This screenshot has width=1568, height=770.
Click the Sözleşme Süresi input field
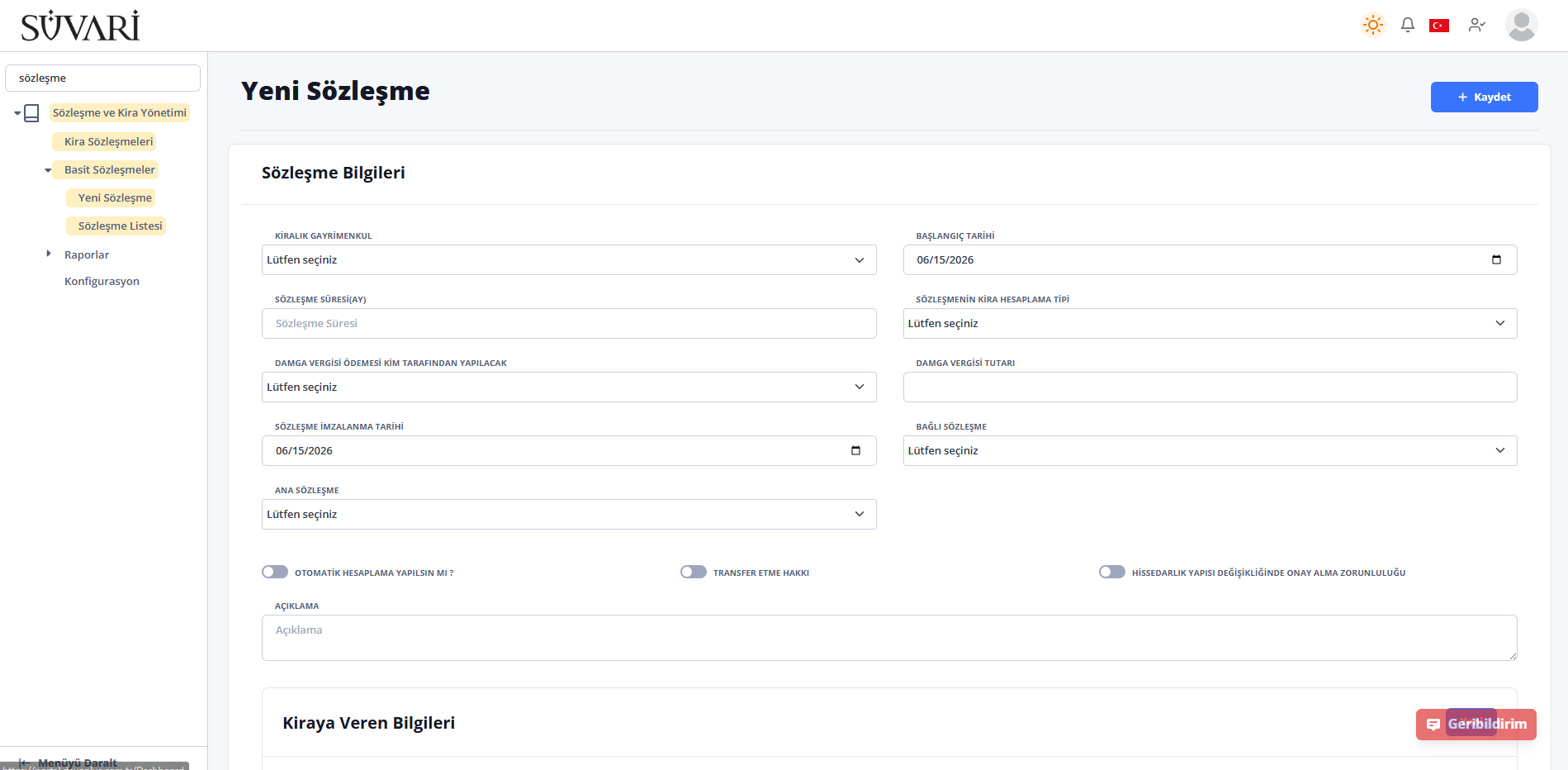coord(569,323)
